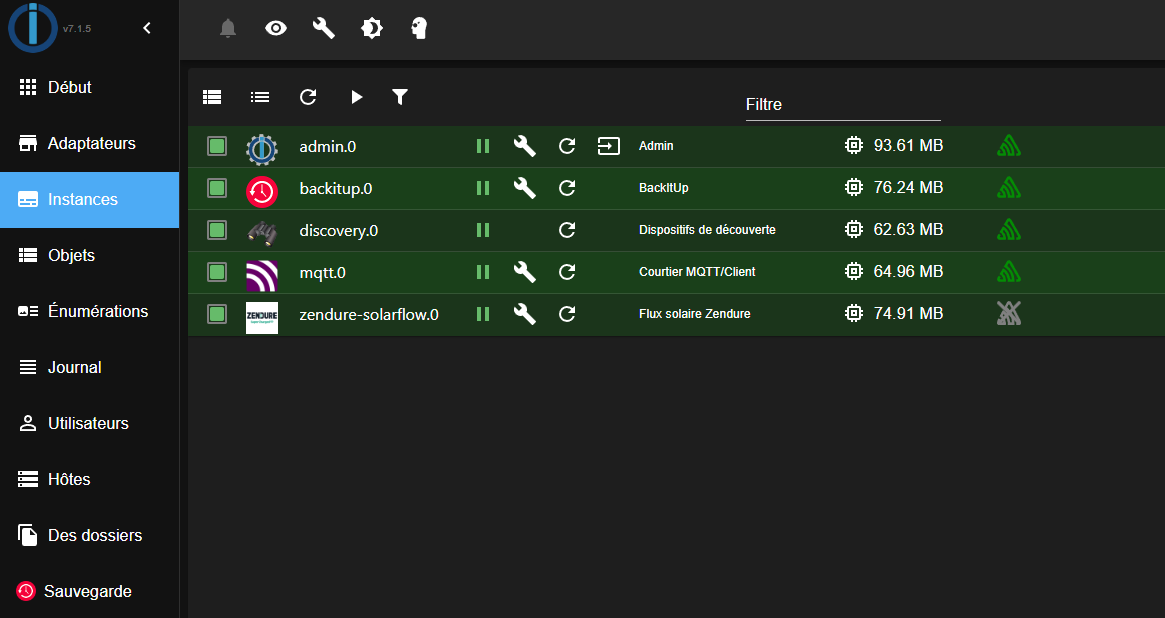Image resolution: width=1165 pixels, height=618 pixels.
Task: Reload instances list from toolbar
Action: point(308,97)
